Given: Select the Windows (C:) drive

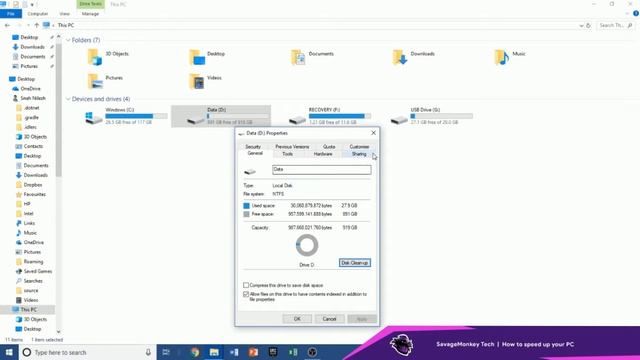Looking at the screenshot, I should point(125,116).
